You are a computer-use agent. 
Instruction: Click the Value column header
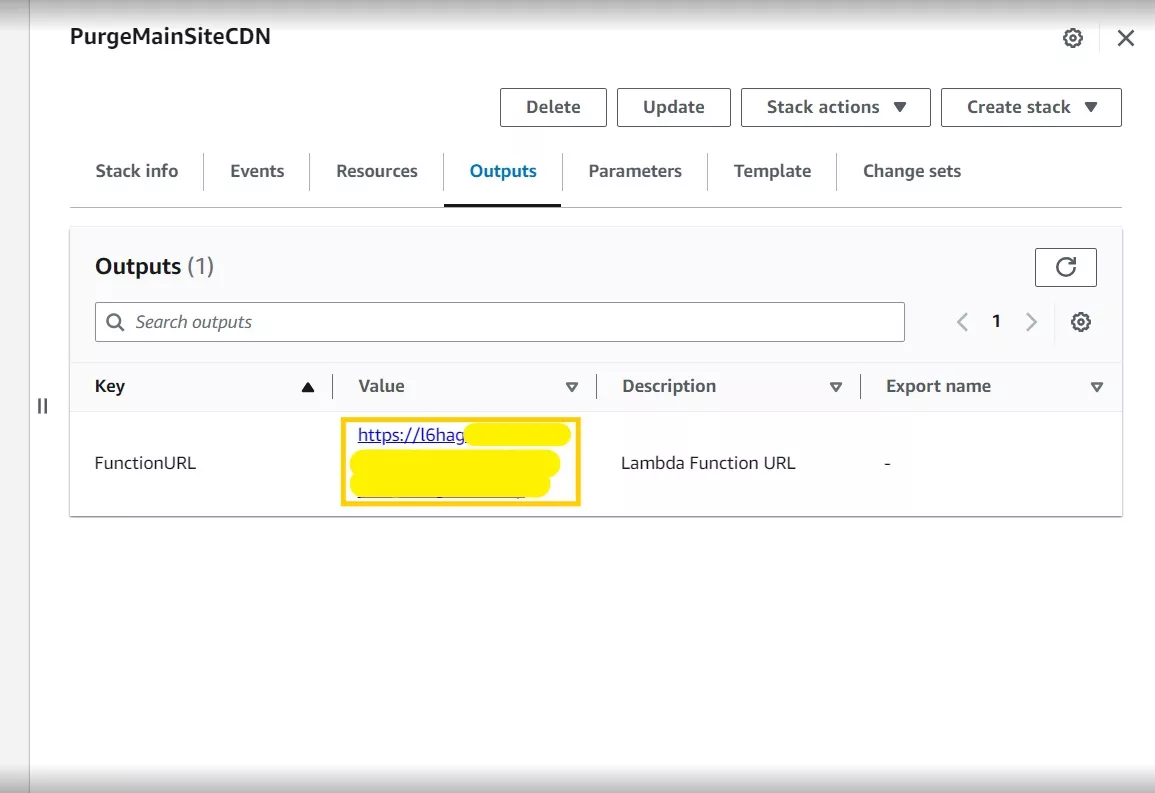click(x=381, y=387)
